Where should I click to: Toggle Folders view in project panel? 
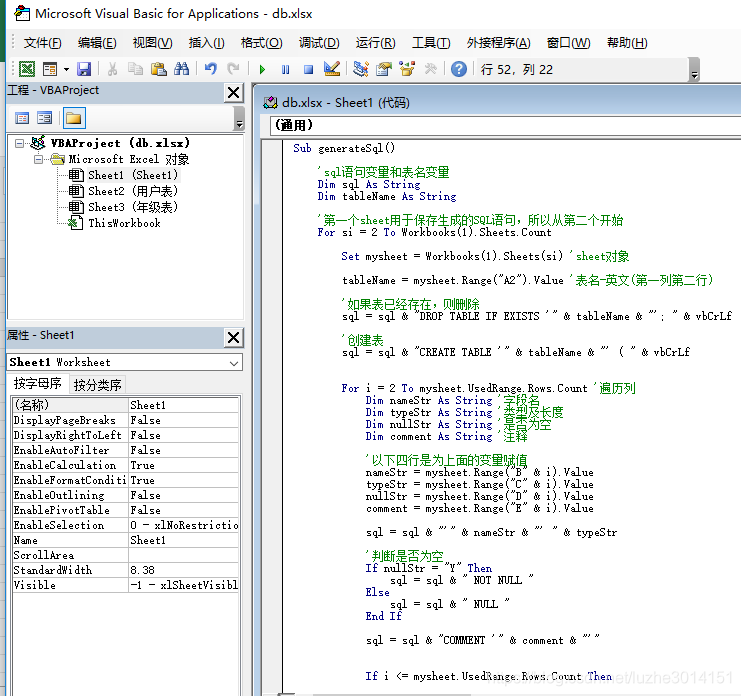point(74,118)
